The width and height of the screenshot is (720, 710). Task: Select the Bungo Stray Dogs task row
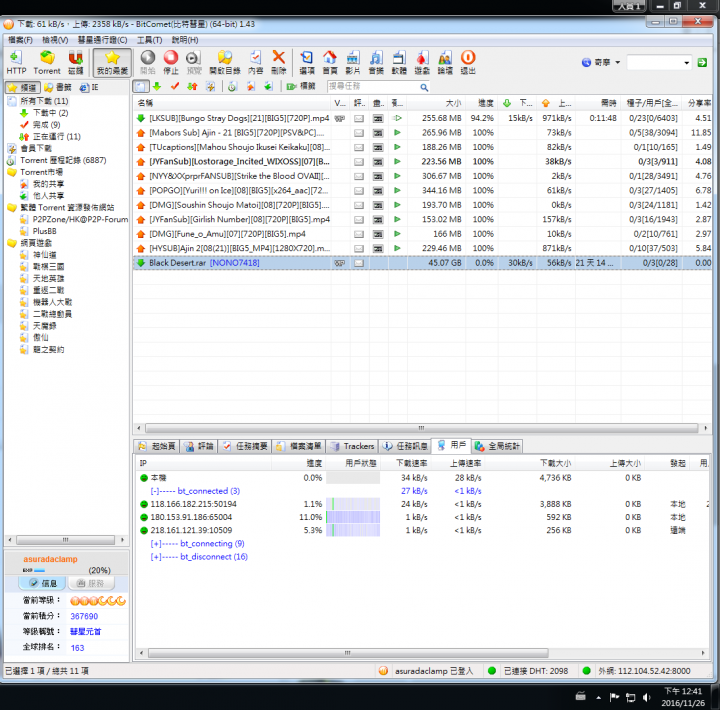[x=422, y=118]
